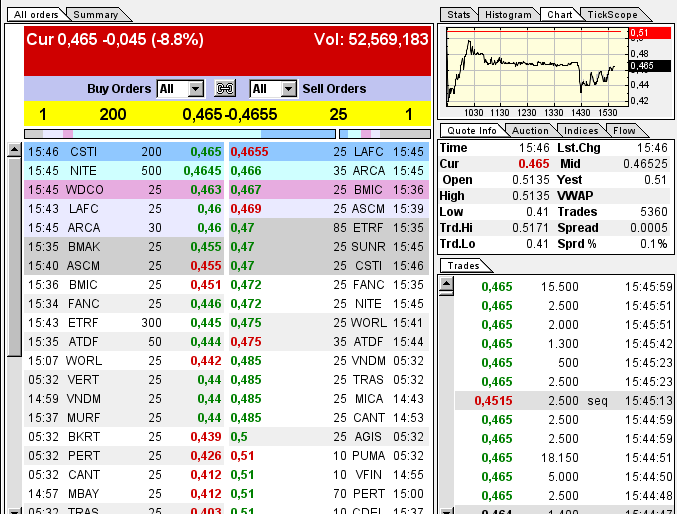Open the Histogram tab

(508, 15)
